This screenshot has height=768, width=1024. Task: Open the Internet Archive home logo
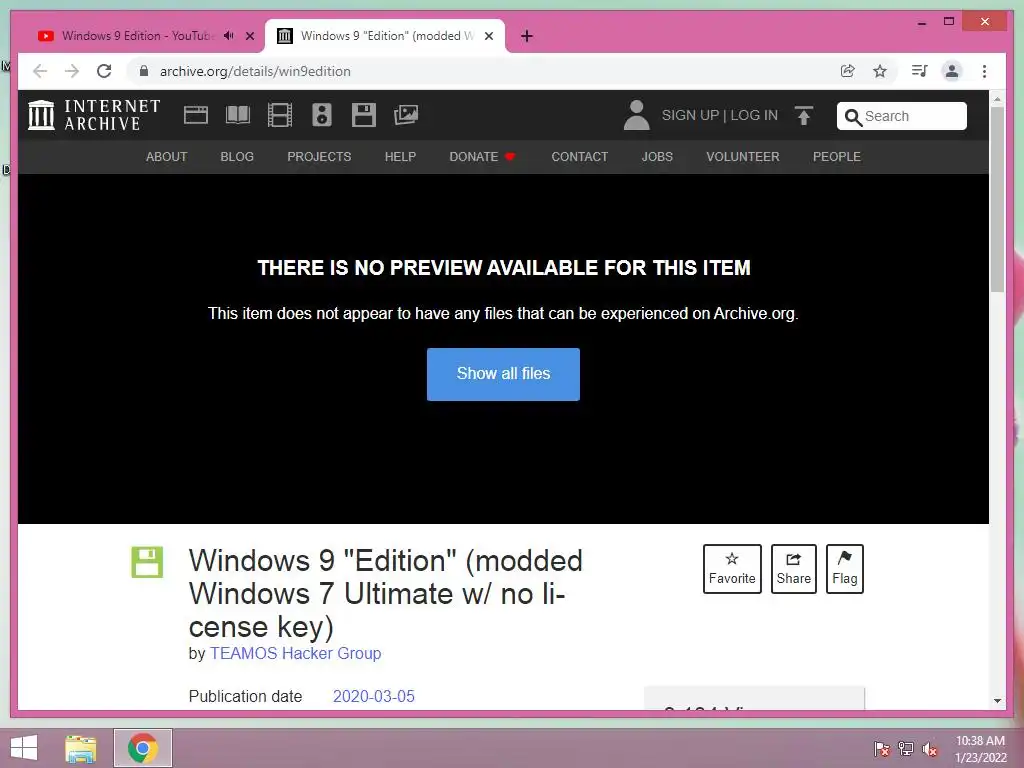click(94, 115)
